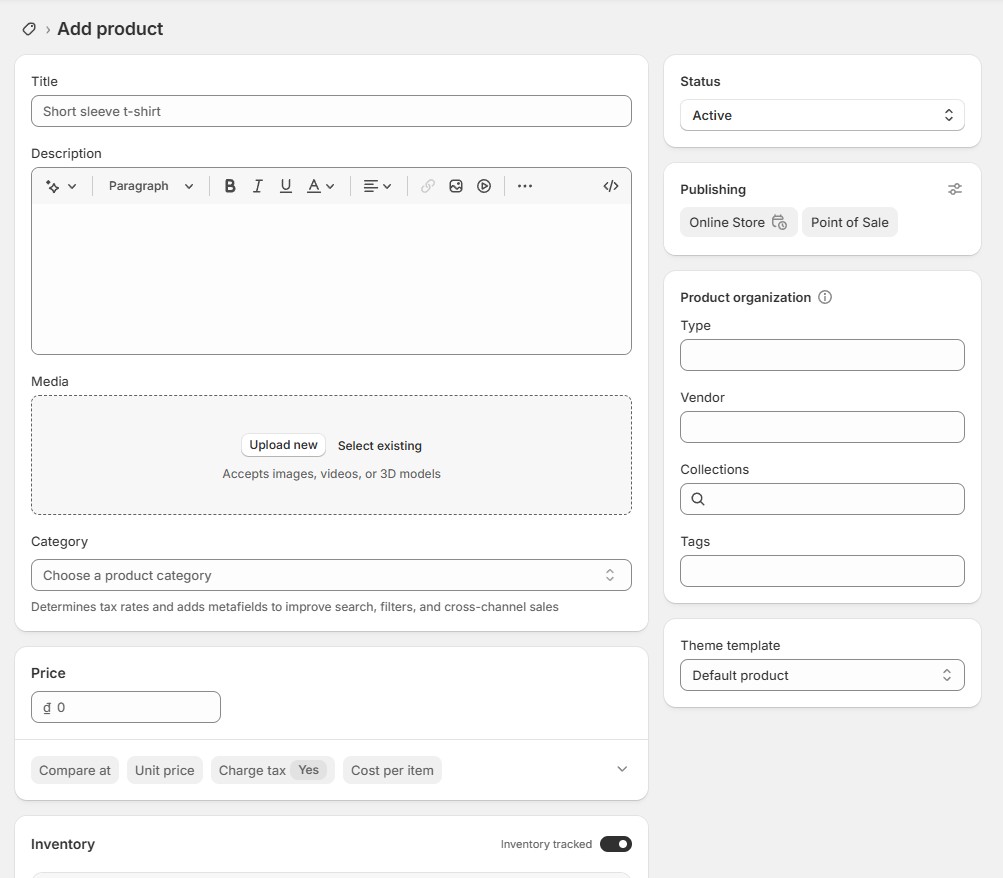Add Cost per item
The height and width of the screenshot is (878, 1003).
392,771
